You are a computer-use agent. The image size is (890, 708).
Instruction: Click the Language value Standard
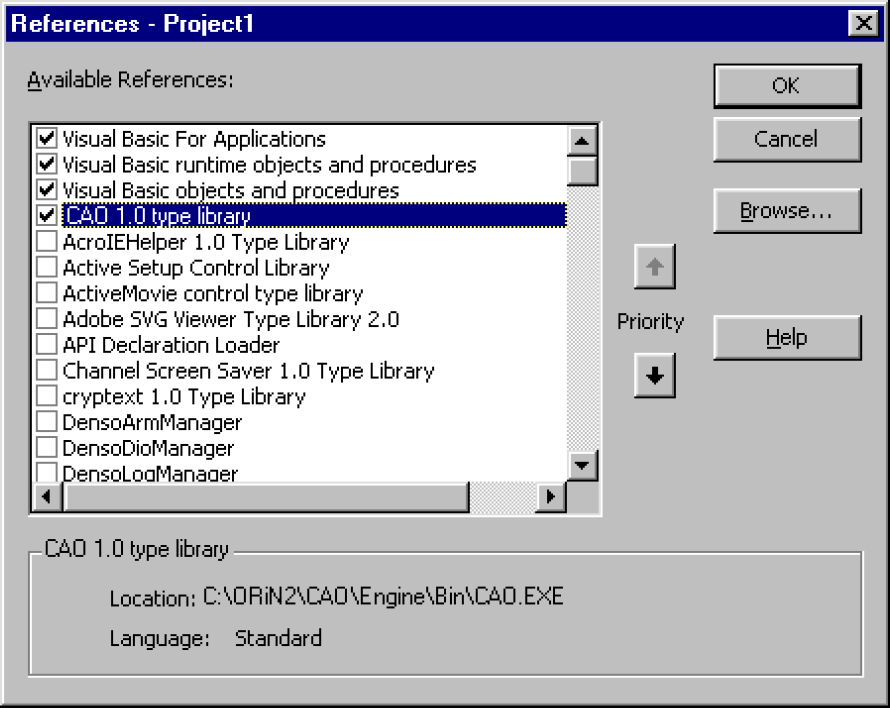[278, 638]
